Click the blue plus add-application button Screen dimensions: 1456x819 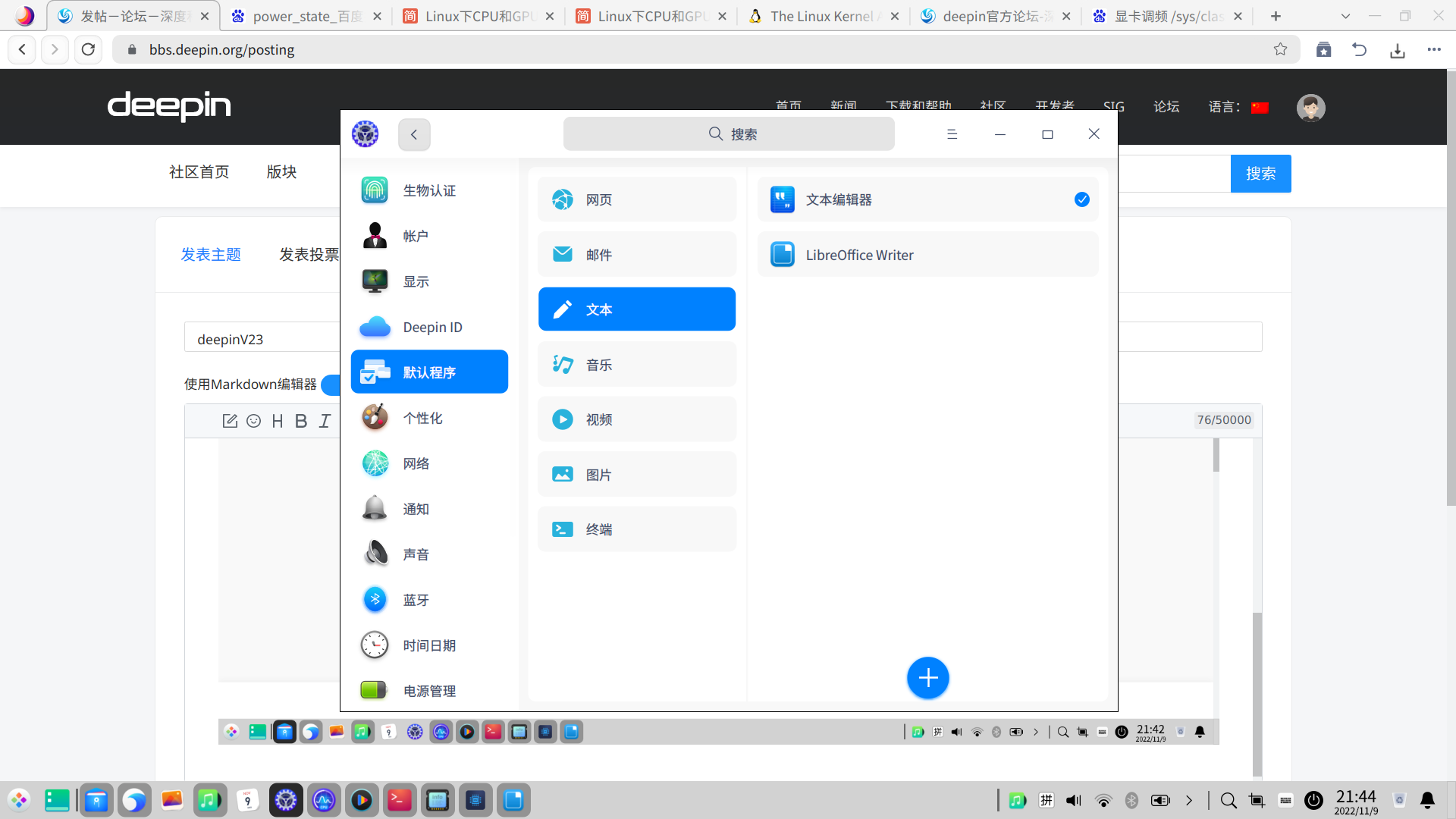click(x=927, y=677)
